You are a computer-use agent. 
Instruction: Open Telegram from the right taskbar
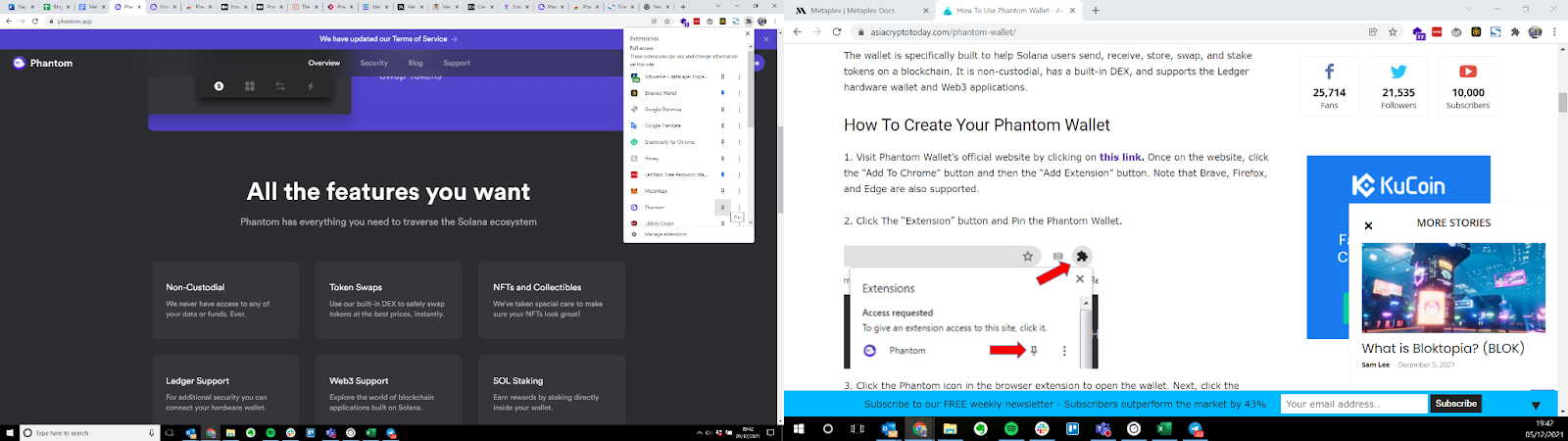(1196, 429)
